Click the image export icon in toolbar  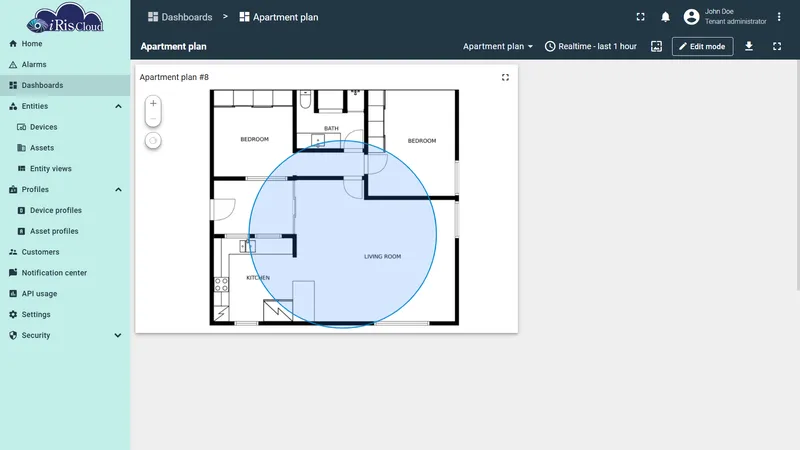tap(657, 46)
